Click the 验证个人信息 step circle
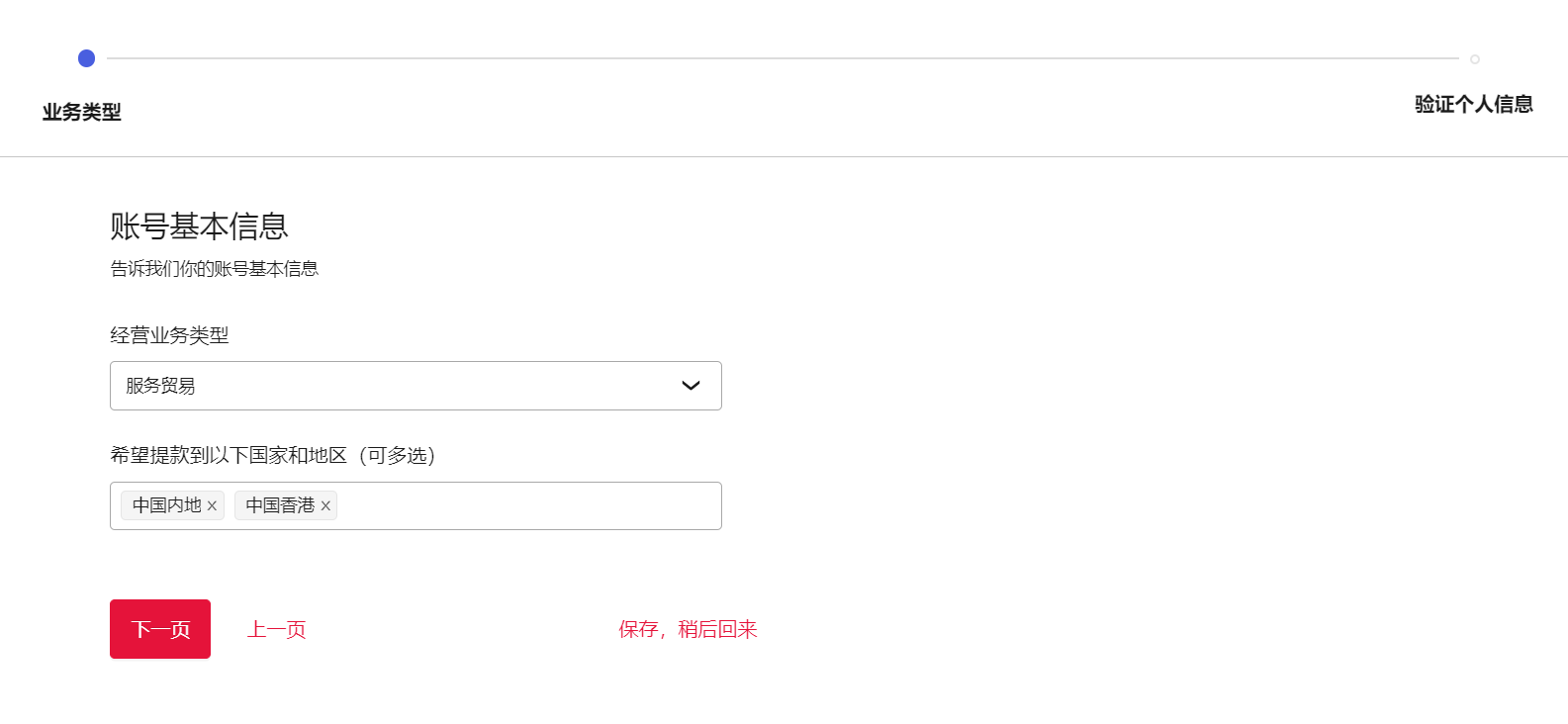 click(1474, 59)
